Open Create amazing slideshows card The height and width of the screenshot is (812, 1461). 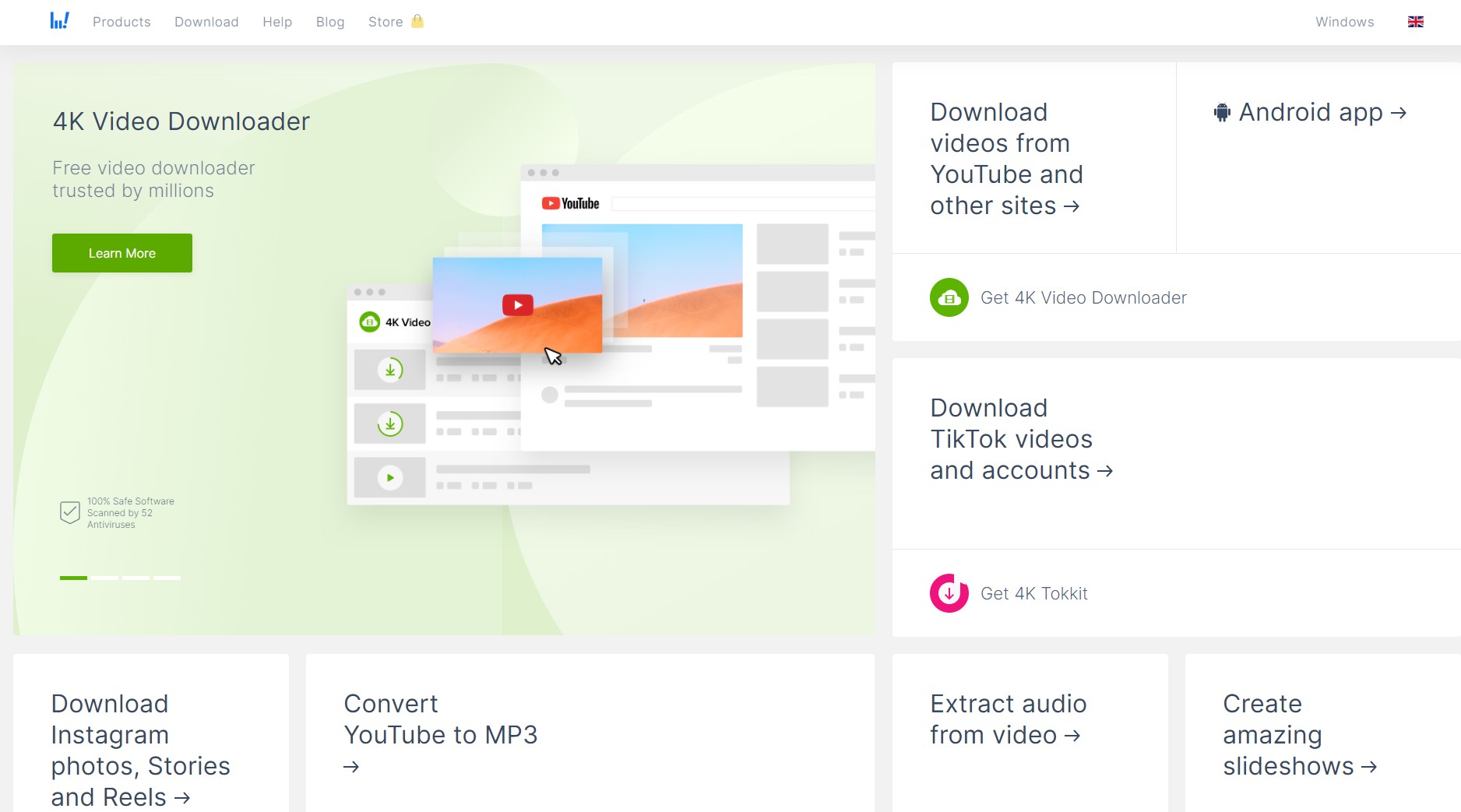click(x=1300, y=735)
